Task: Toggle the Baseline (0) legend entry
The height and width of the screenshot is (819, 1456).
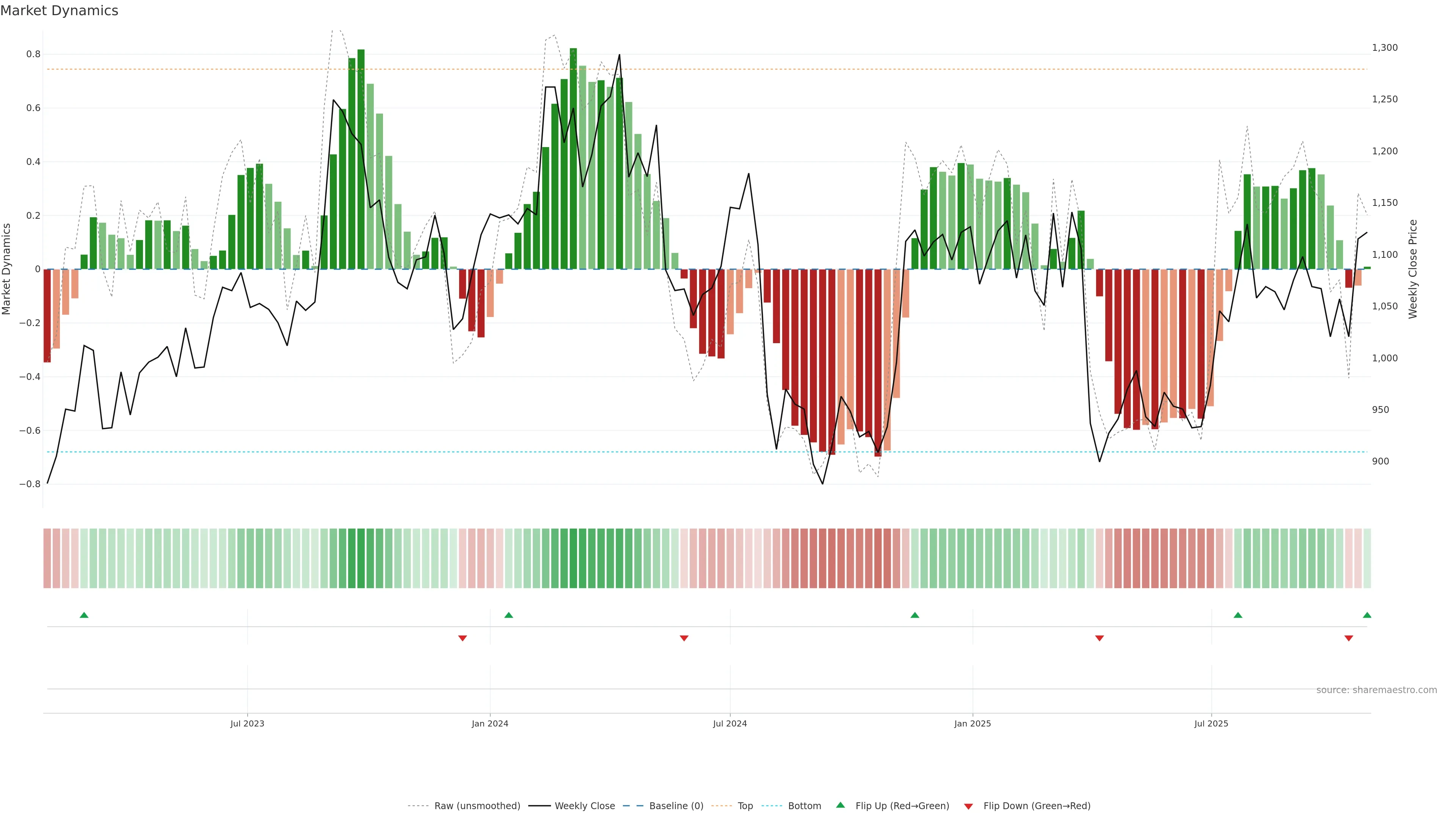Action: pos(676,806)
